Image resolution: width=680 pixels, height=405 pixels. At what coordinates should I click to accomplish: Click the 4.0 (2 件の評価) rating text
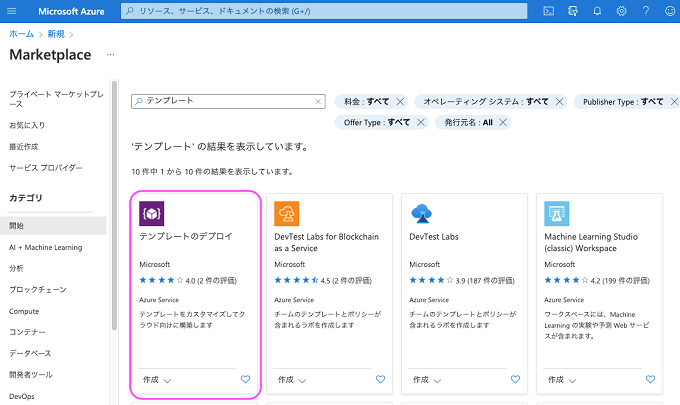(x=211, y=281)
